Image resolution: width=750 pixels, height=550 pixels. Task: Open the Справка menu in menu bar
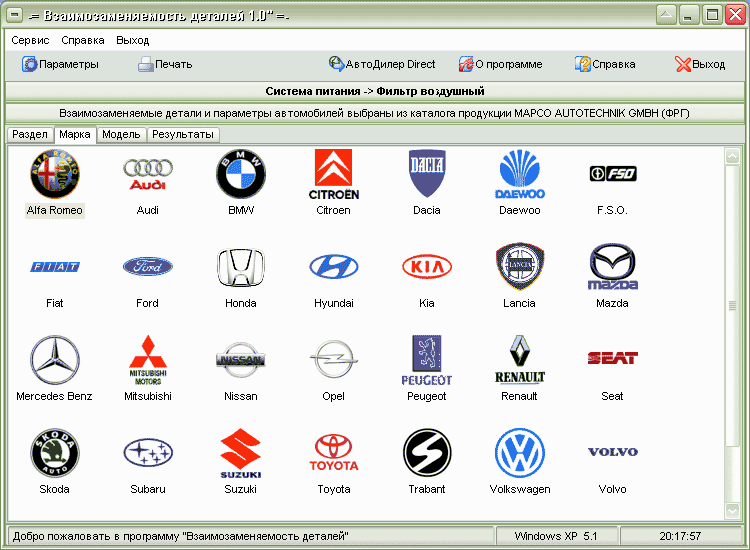pyautogui.click(x=83, y=40)
